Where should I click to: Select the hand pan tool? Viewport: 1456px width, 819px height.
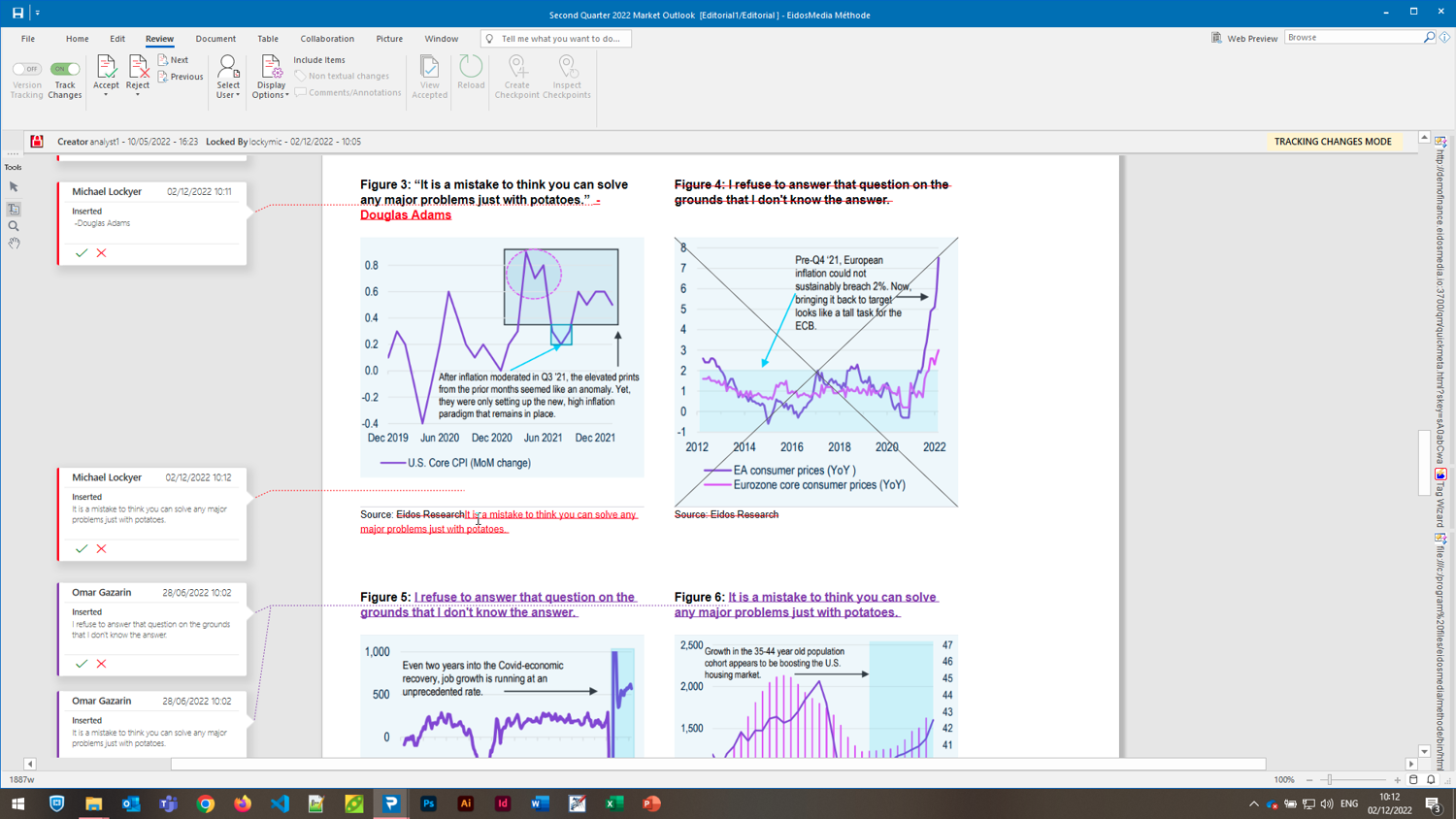[14, 244]
